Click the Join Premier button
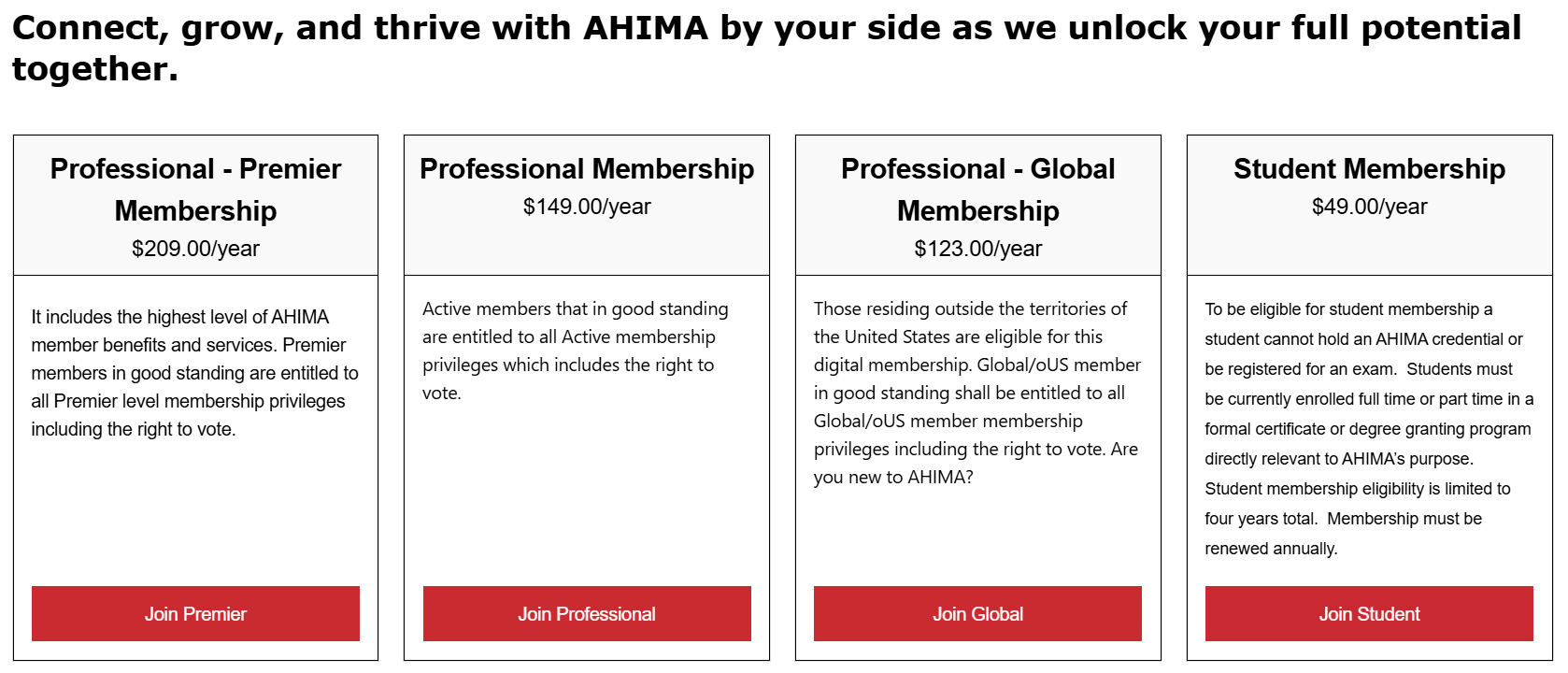The width and height of the screenshot is (1568, 673). [195, 614]
